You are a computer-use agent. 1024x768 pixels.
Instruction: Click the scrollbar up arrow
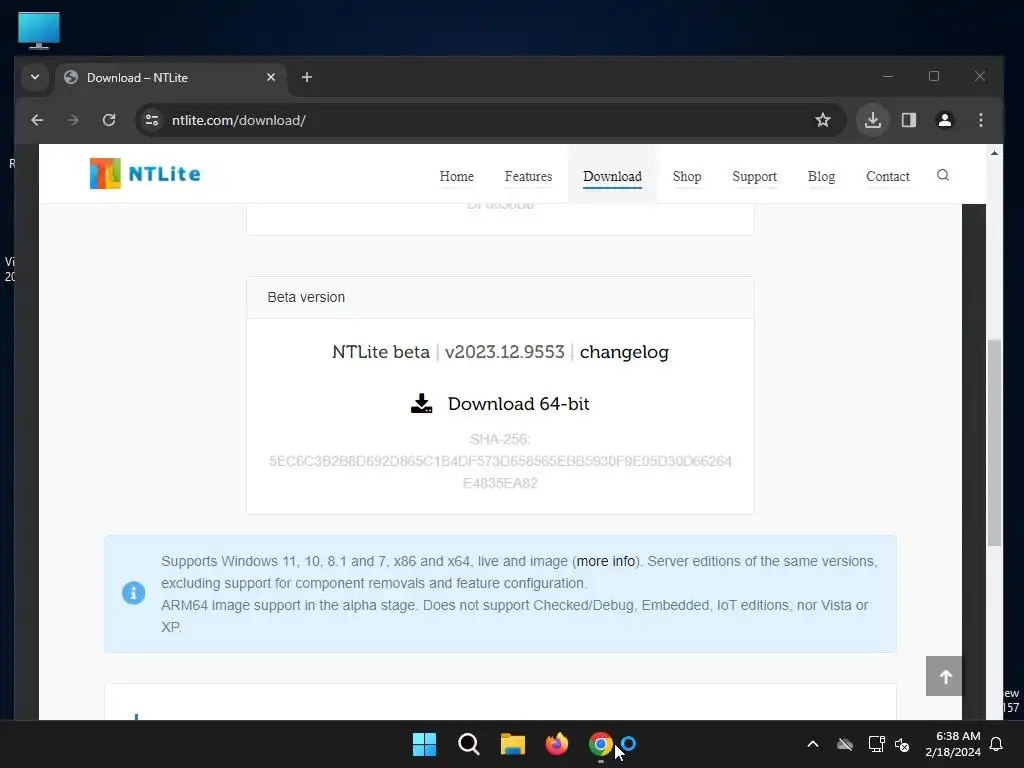(994, 153)
